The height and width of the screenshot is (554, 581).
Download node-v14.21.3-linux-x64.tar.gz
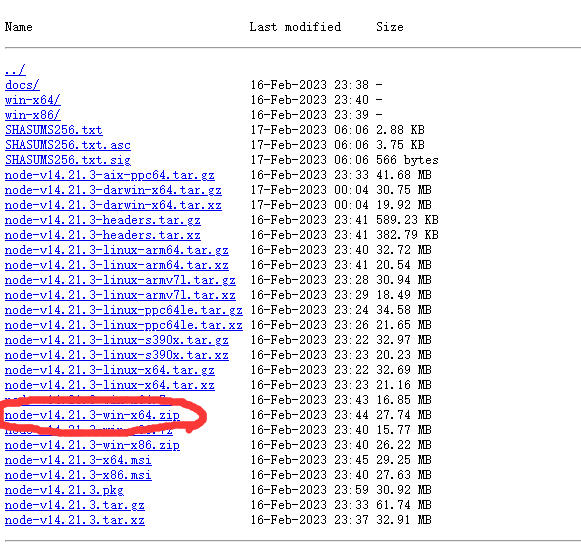pos(110,370)
